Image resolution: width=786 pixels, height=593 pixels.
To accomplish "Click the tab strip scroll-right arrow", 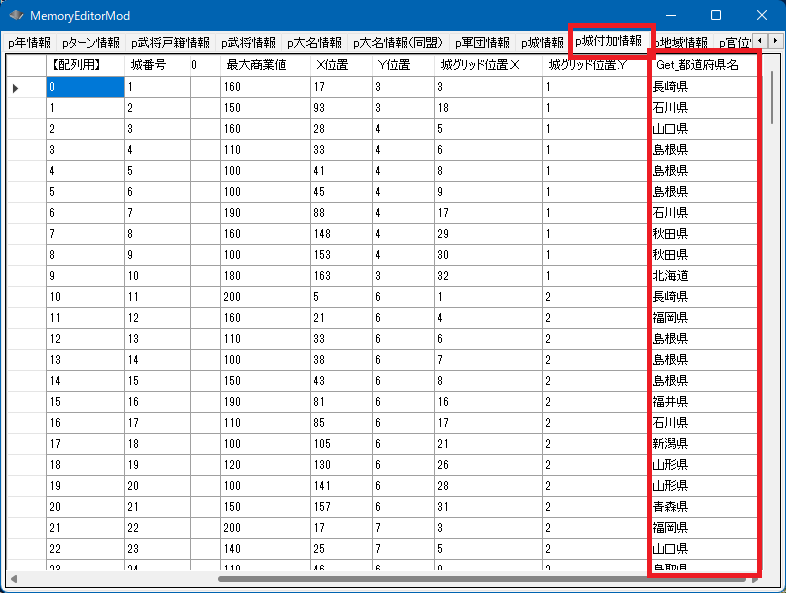I will point(775,41).
